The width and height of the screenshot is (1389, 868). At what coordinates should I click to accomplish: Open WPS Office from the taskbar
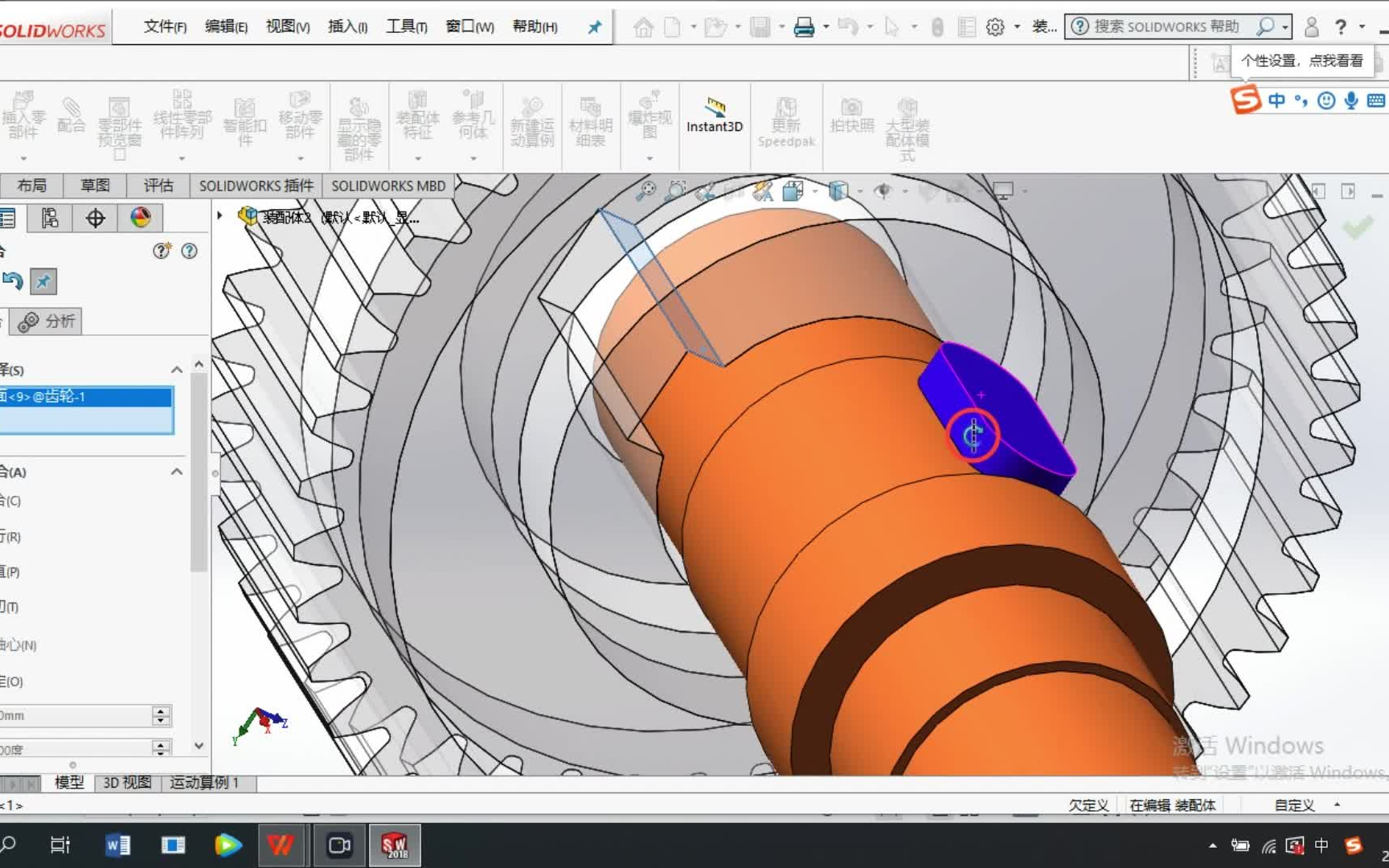coord(281,845)
